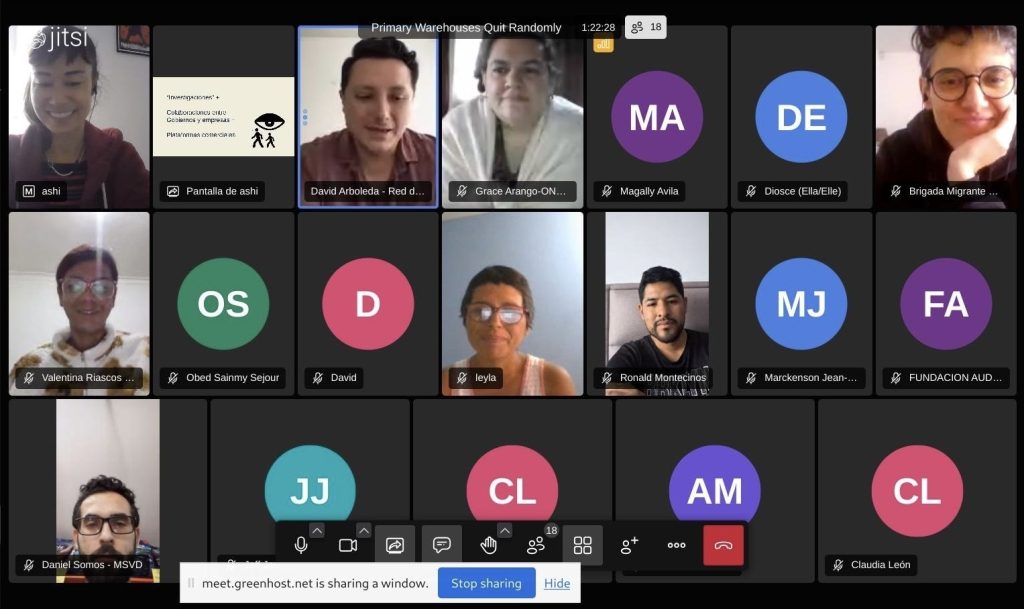Raise your hand
Viewport: 1024px width, 609px height.
click(x=488, y=545)
